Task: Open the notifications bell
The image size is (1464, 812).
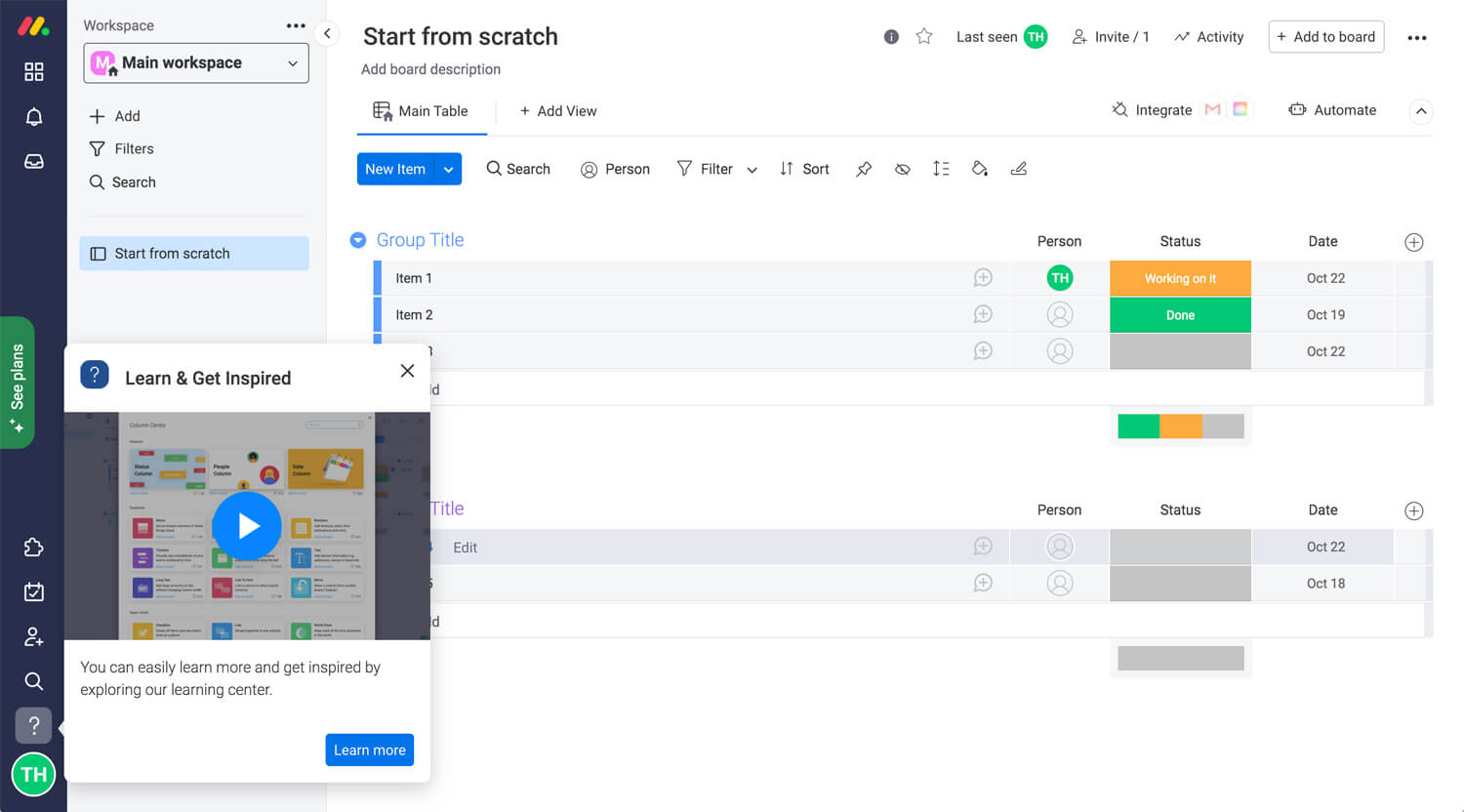Action: (x=34, y=117)
